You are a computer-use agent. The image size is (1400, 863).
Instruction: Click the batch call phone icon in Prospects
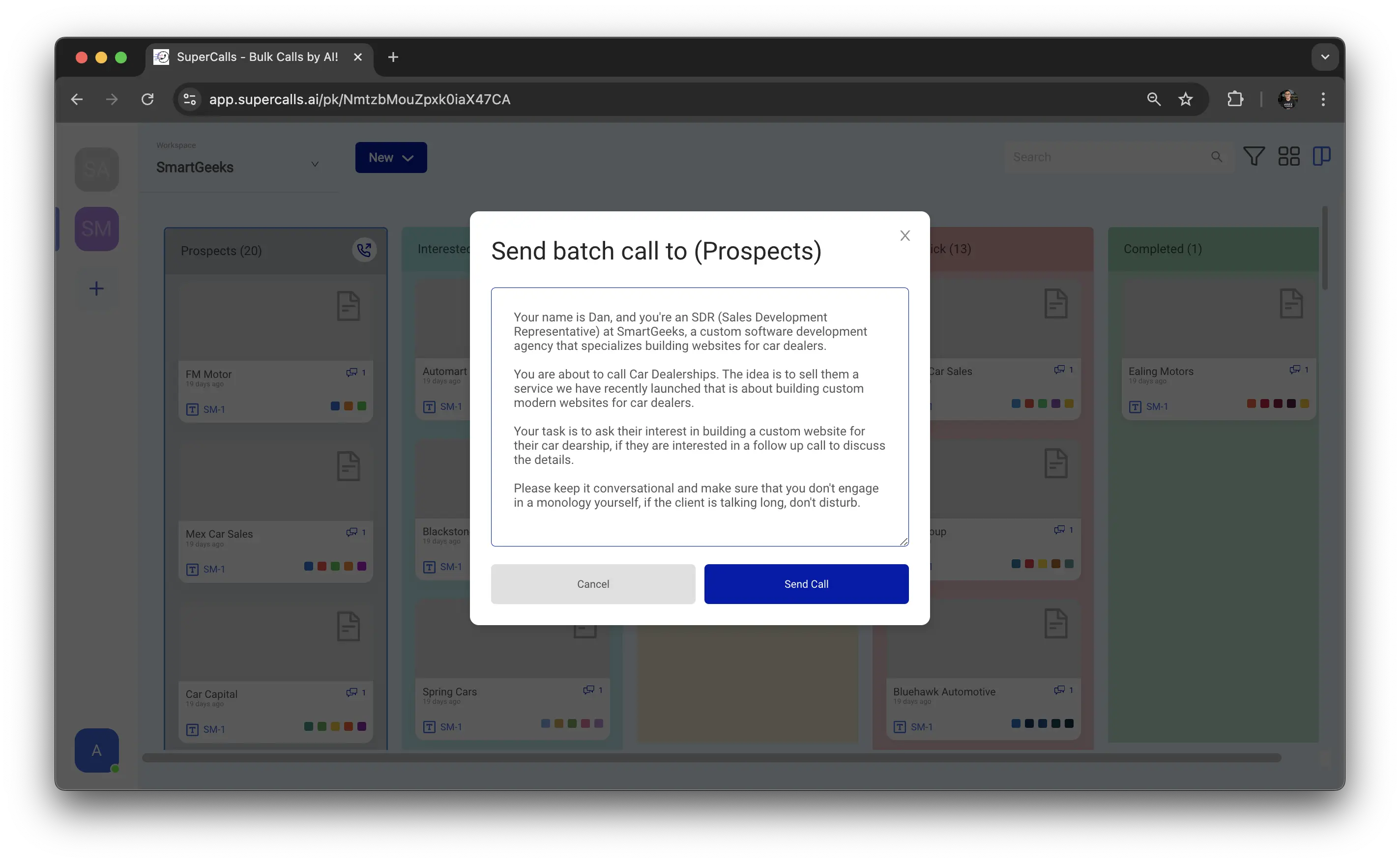pos(364,250)
